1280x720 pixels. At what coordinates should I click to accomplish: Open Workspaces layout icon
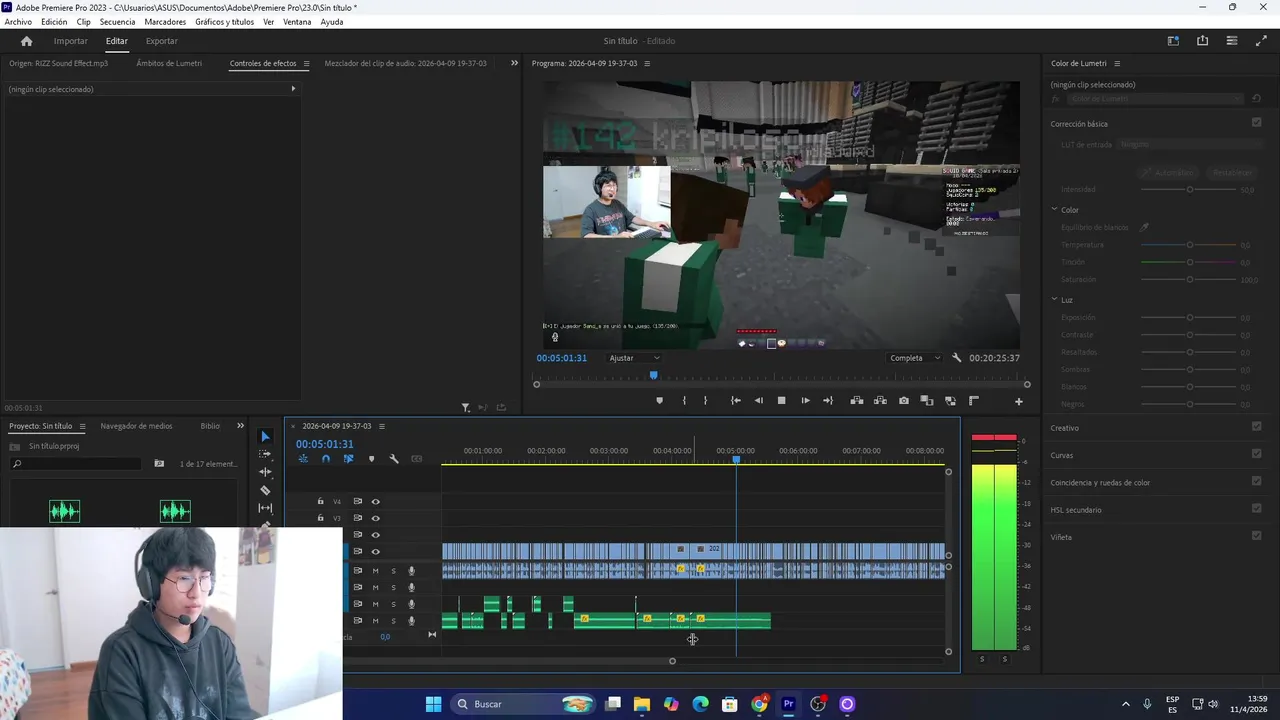point(1174,41)
